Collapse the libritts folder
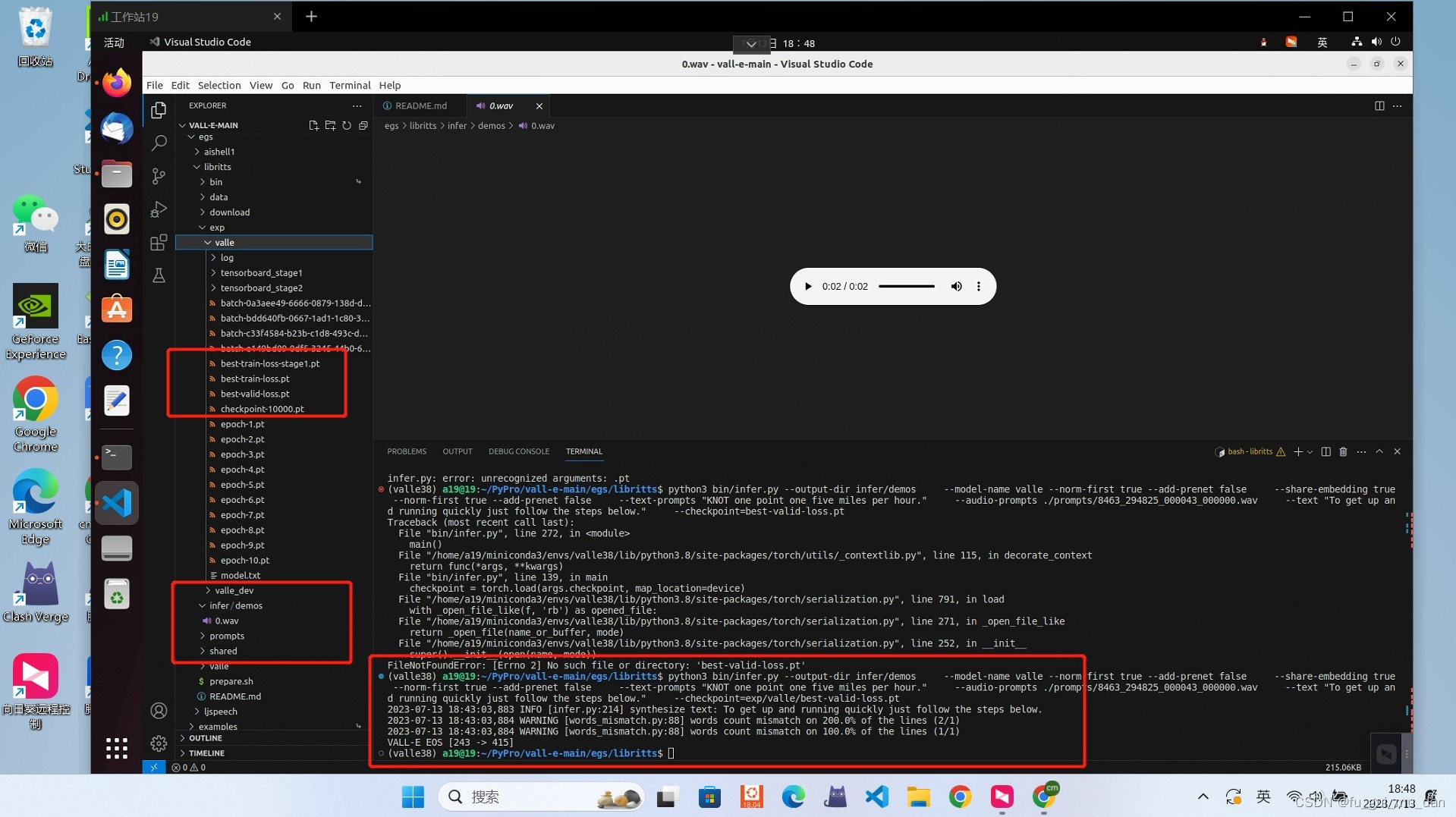1456x817 pixels. pyautogui.click(x=274, y=167)
